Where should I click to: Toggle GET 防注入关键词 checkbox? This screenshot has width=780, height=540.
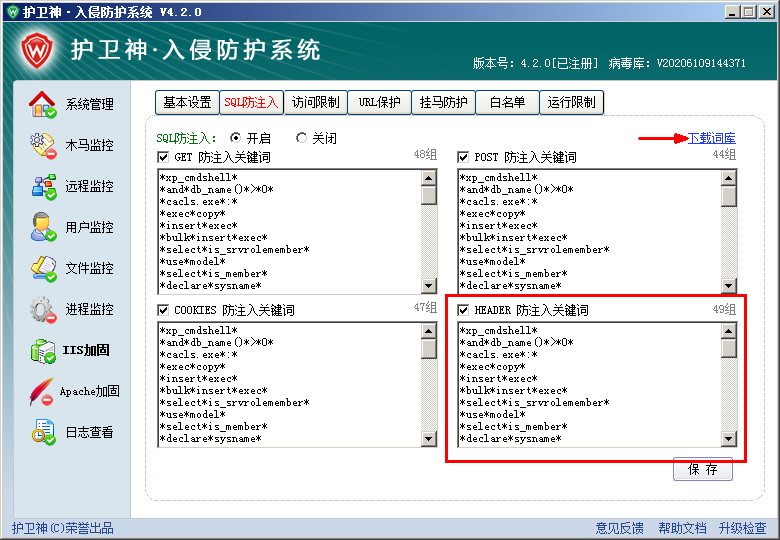164,157
